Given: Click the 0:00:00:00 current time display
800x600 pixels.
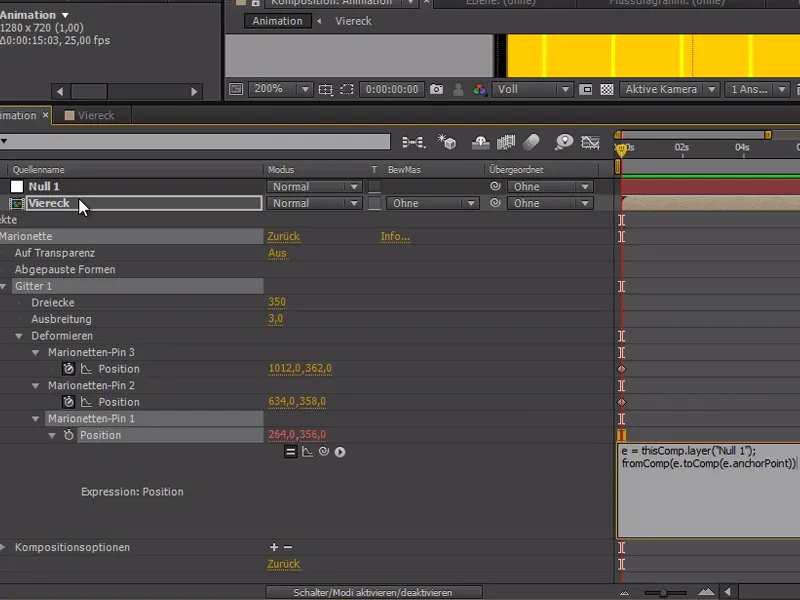Looking at the screenshot, I should tap(392, 89).
